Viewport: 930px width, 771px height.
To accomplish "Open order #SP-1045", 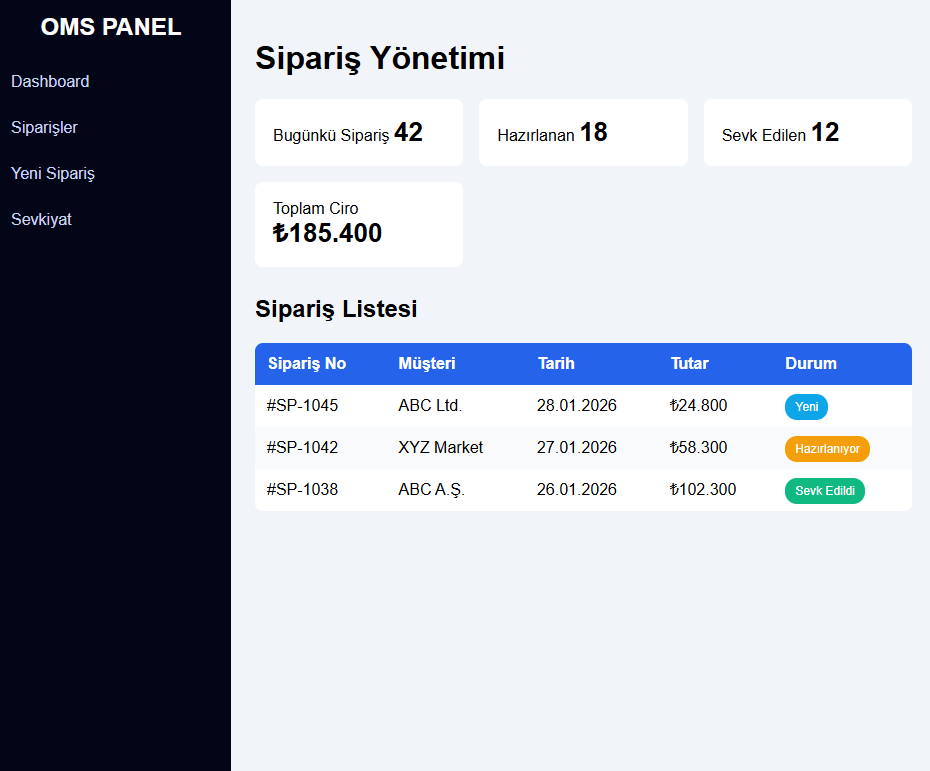I will click(302, 405).
